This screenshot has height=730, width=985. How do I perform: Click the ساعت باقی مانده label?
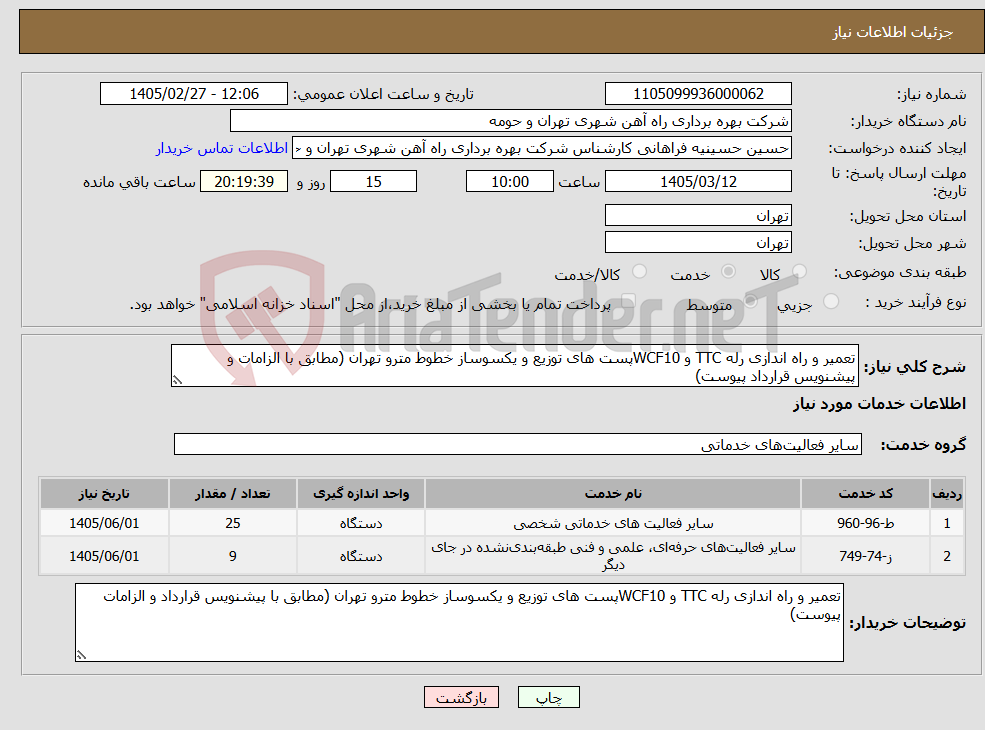139,182
